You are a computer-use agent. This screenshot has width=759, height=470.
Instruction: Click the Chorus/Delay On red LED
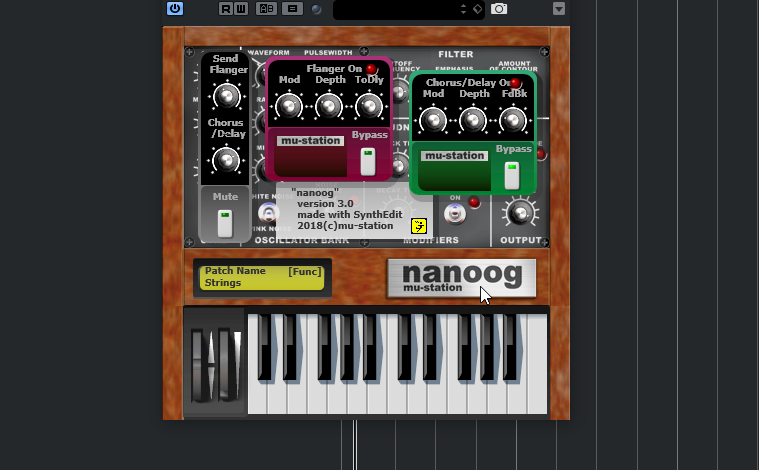tap(515, 83)
